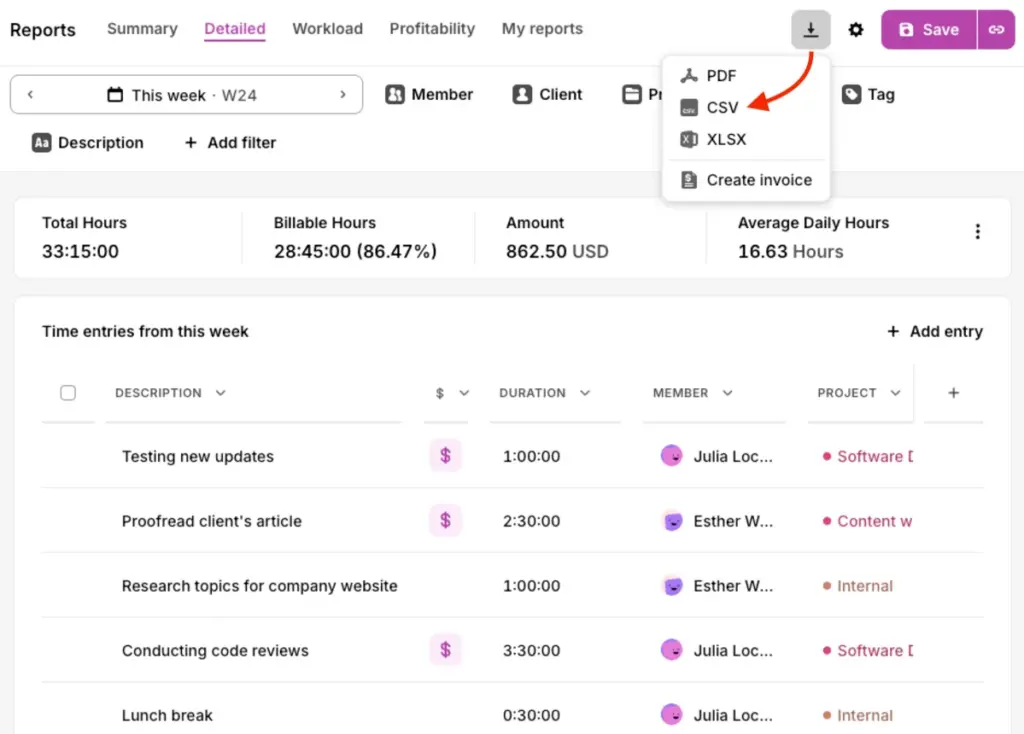Click Amount 862.50 USD value

[557, 251]
